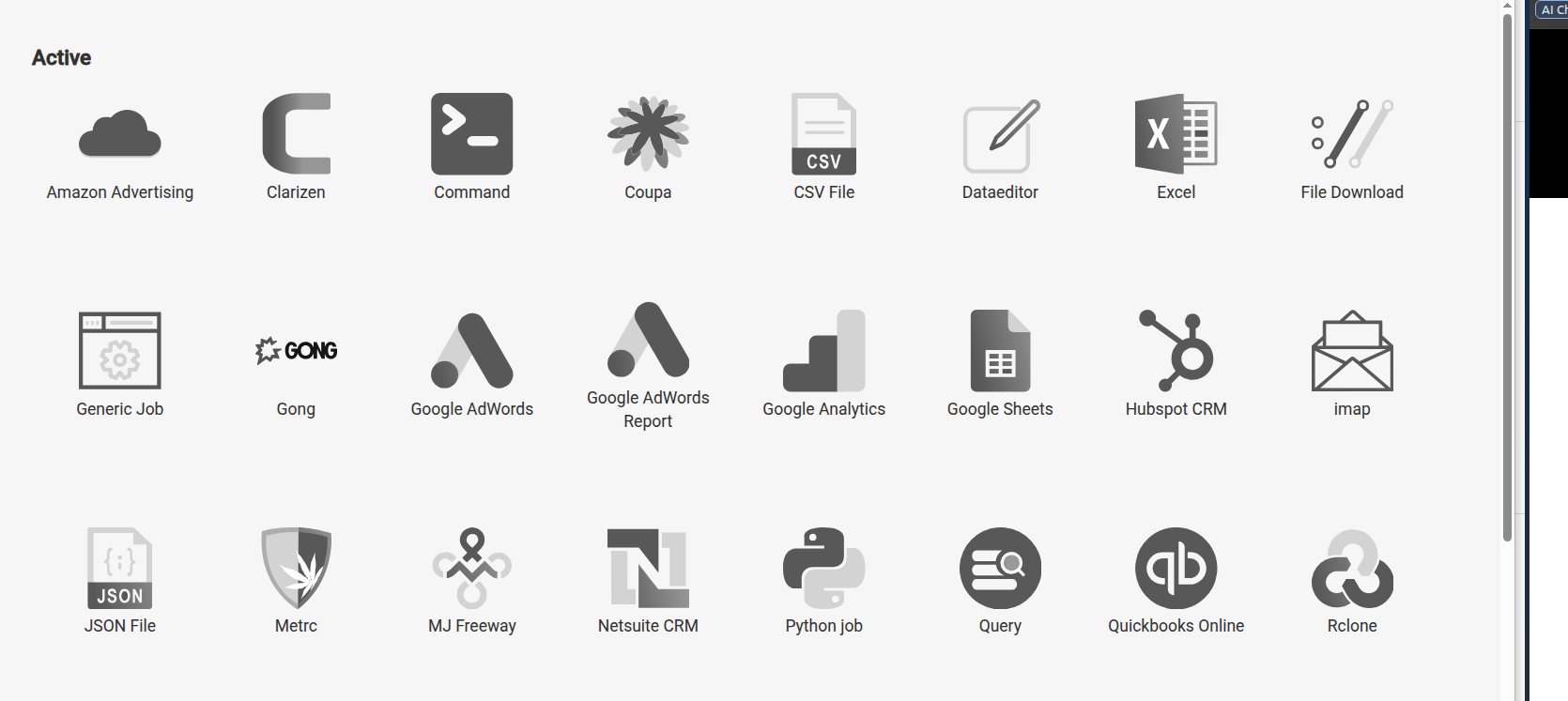Open the Rclone connector icon

coord(1352,568)
